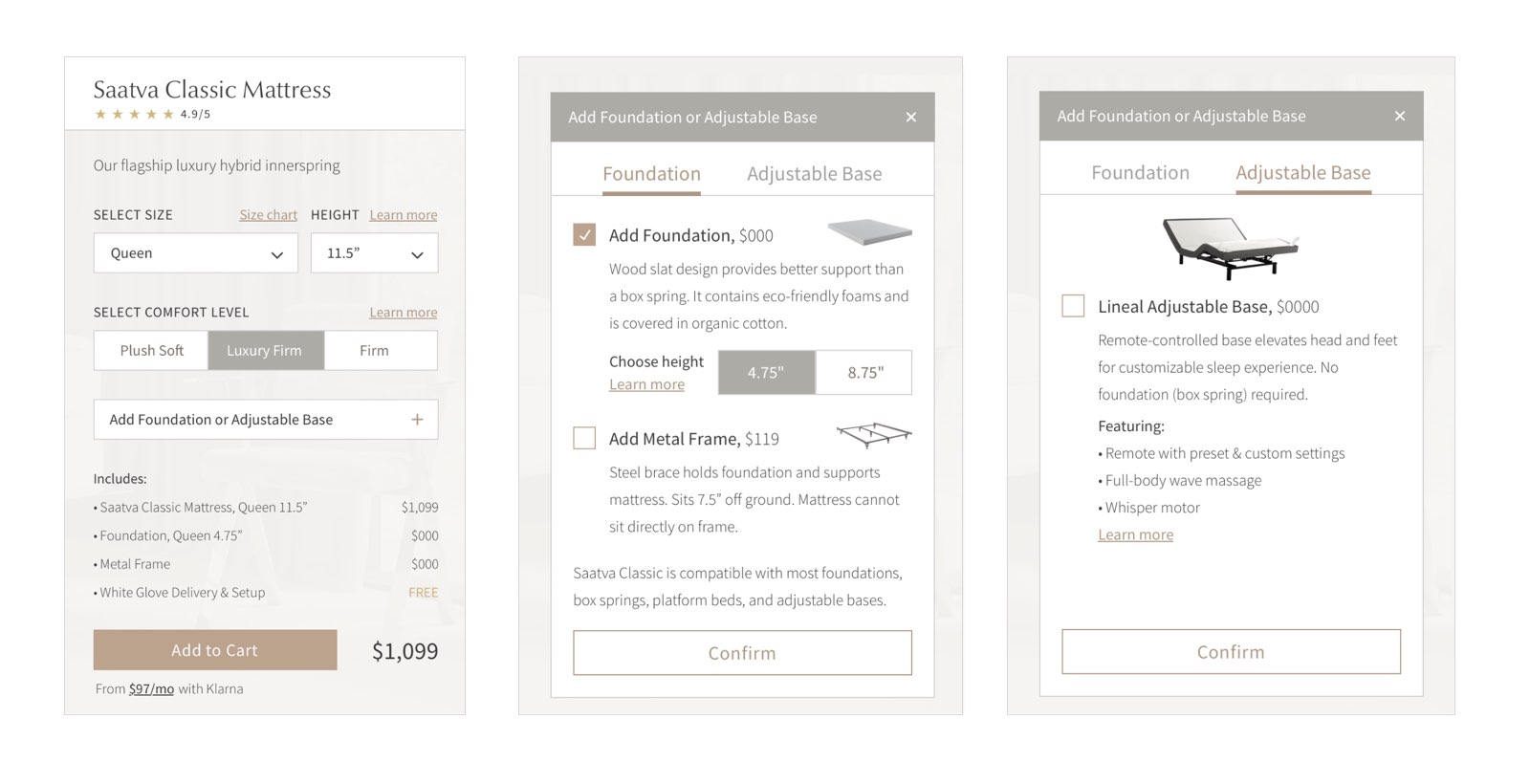1530x784 pixels.
Task: Click the $97/mo Klarna link
Action: (x=151, y=689)
